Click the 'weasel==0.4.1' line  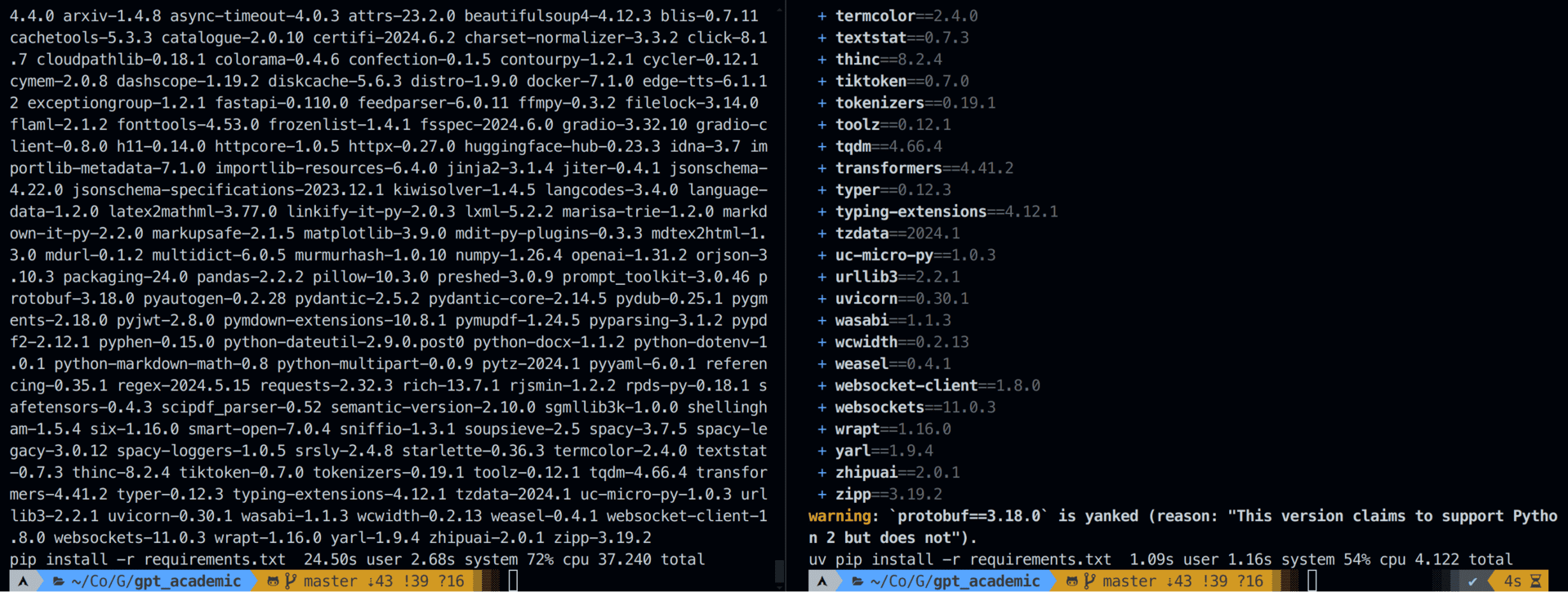[884, 363]
